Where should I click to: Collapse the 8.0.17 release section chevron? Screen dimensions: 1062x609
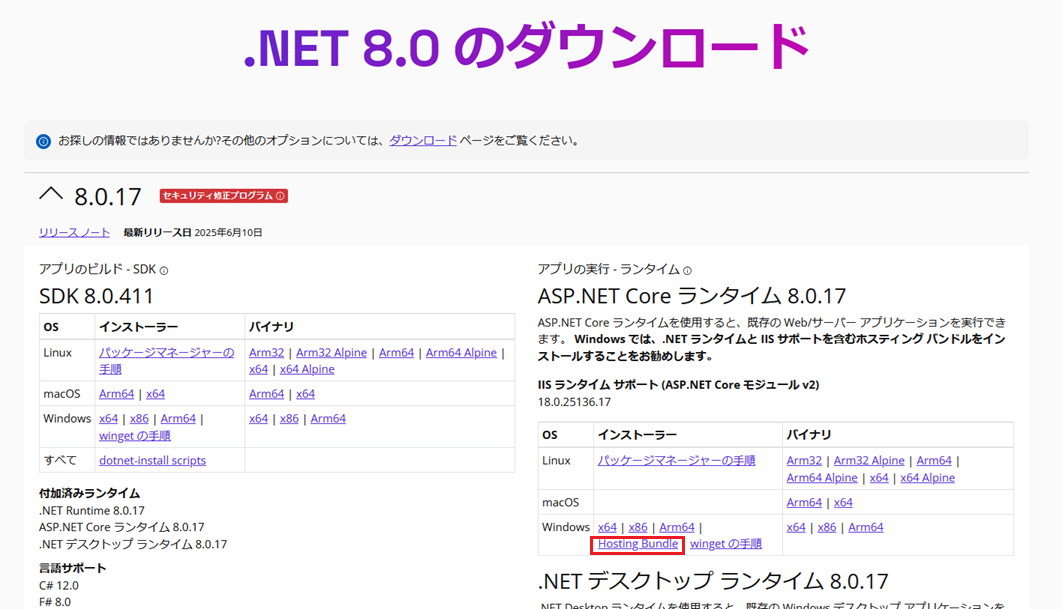(51, 194)
